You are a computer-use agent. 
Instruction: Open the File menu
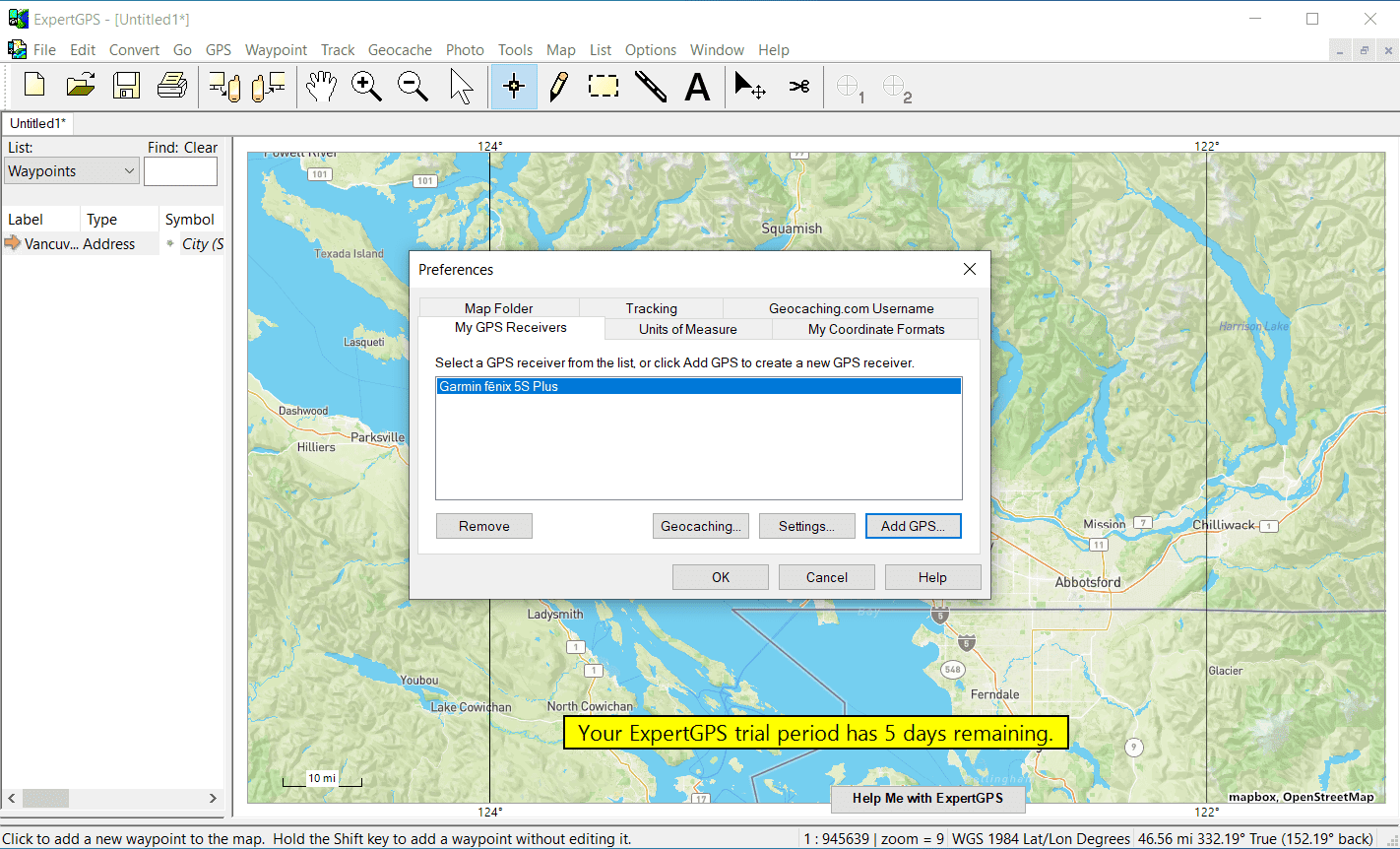tap(44, 50)
